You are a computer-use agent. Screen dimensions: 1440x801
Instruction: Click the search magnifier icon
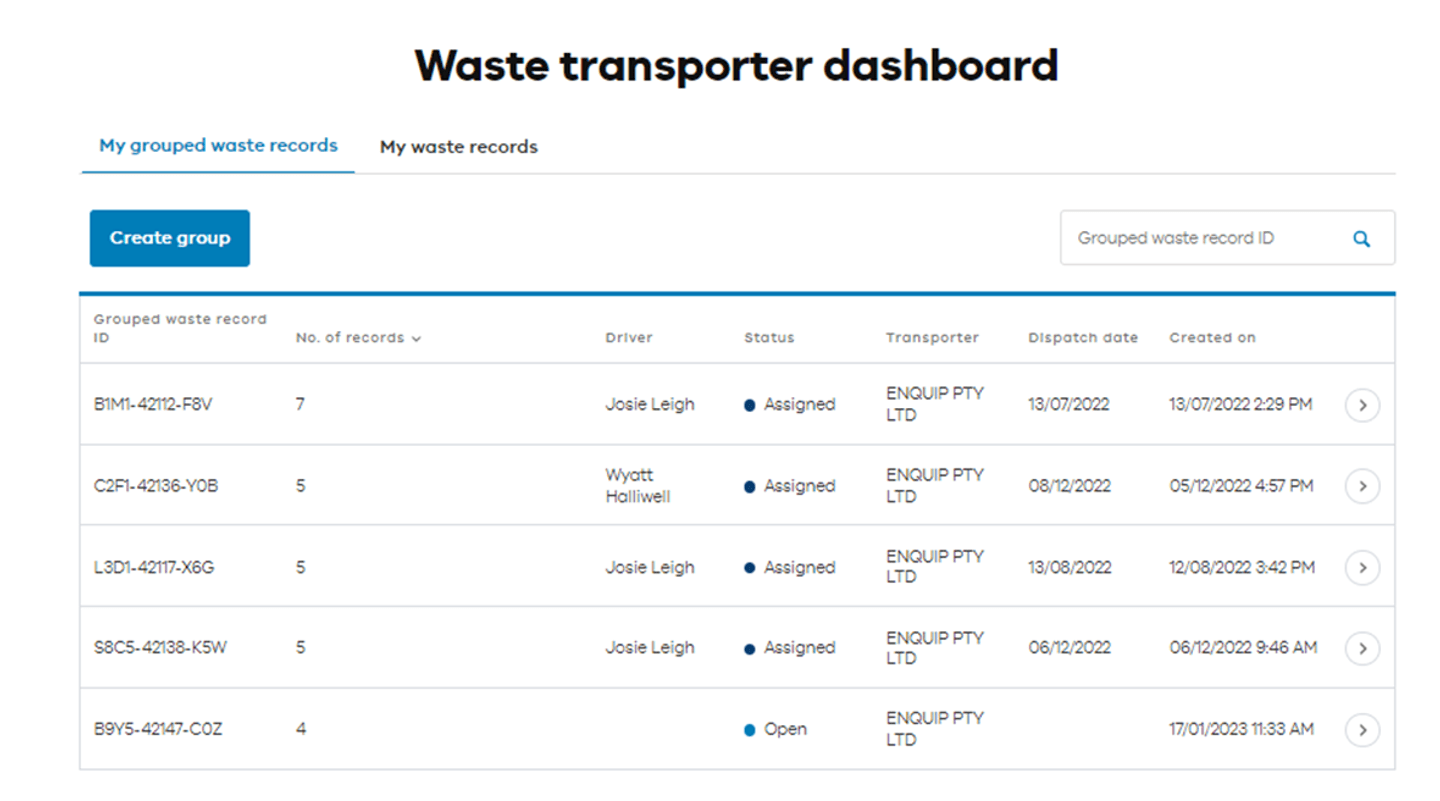[x=1361, y=238]
